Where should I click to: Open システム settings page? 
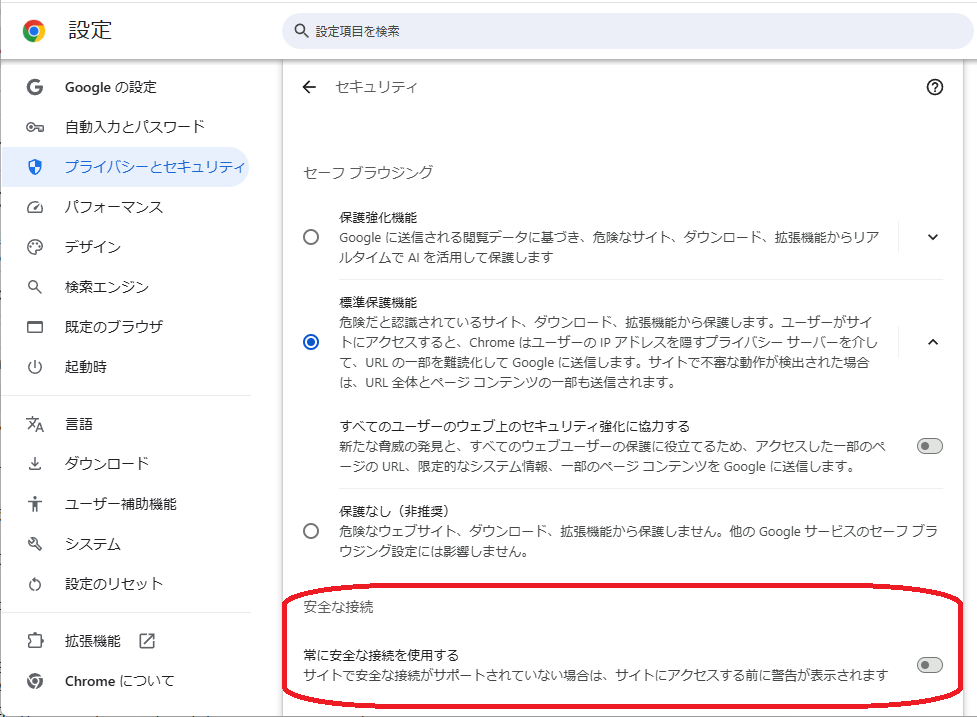(x=126, y=544)
